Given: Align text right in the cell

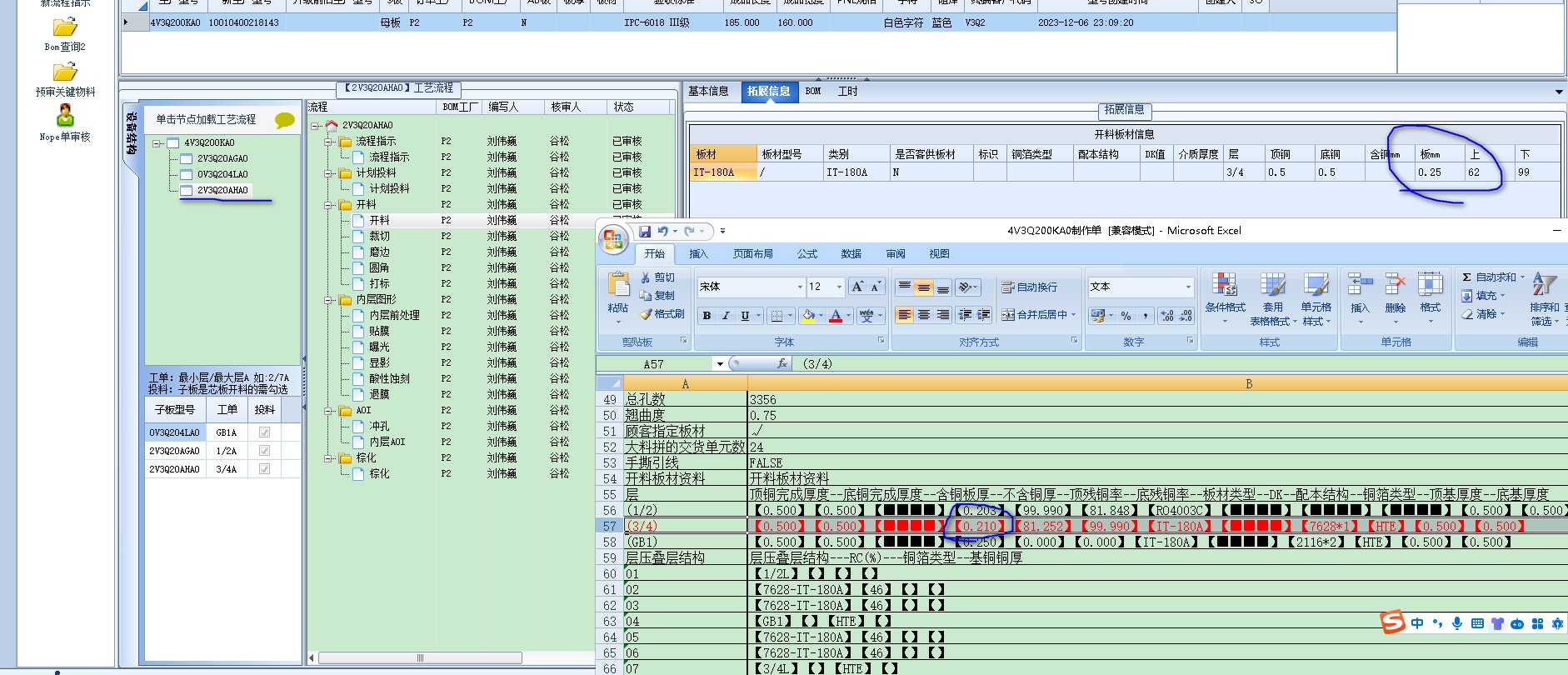Looking at the screenshot, I should 942,315.
